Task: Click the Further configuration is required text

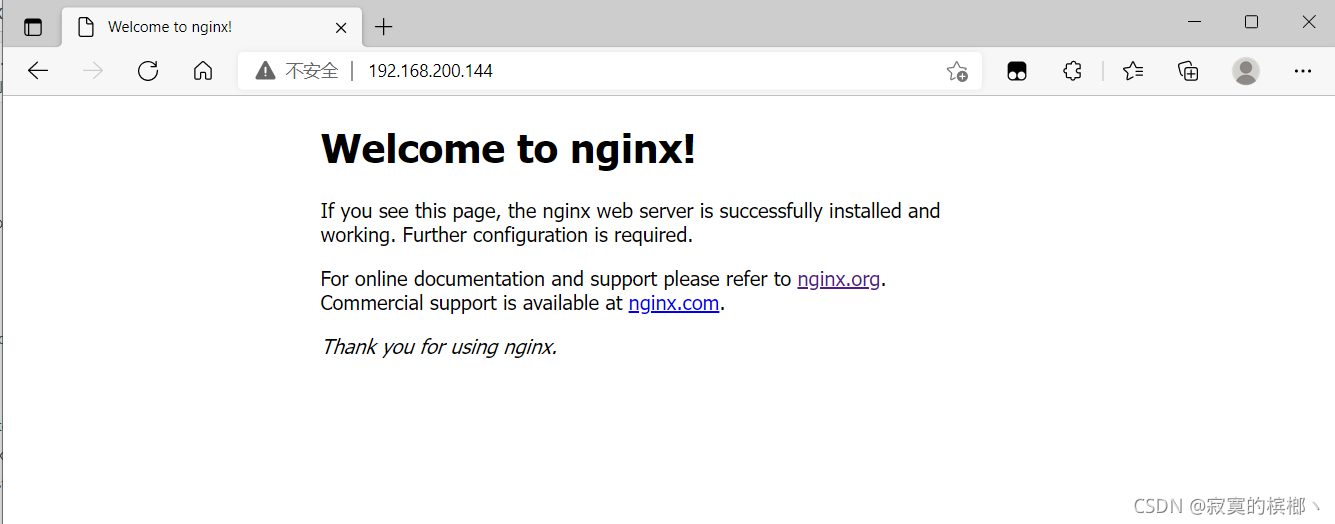Action: coord(548,235)
